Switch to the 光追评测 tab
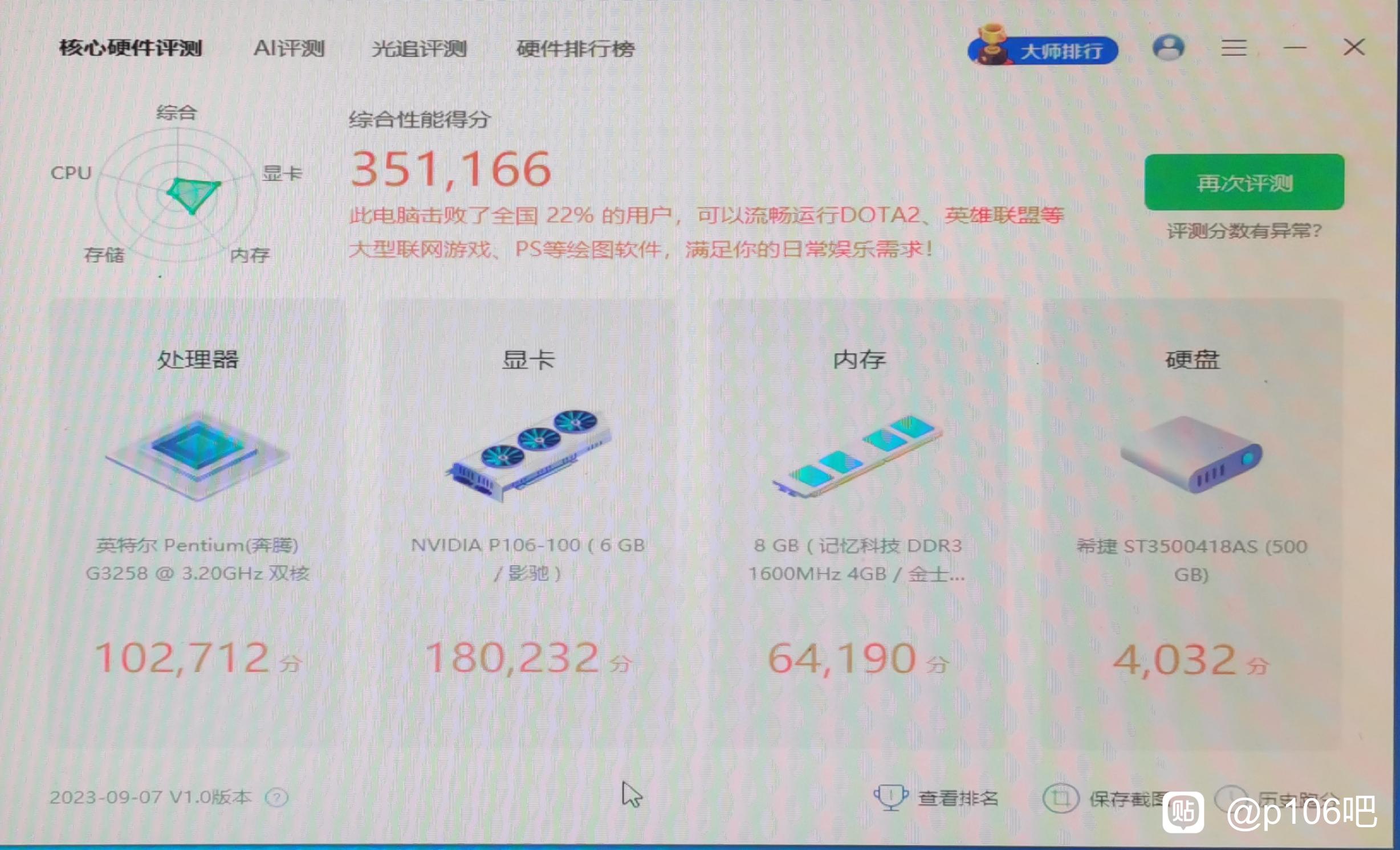Image resolution: width=1400 pixels, height=850 pixels. tap(419, 49)
